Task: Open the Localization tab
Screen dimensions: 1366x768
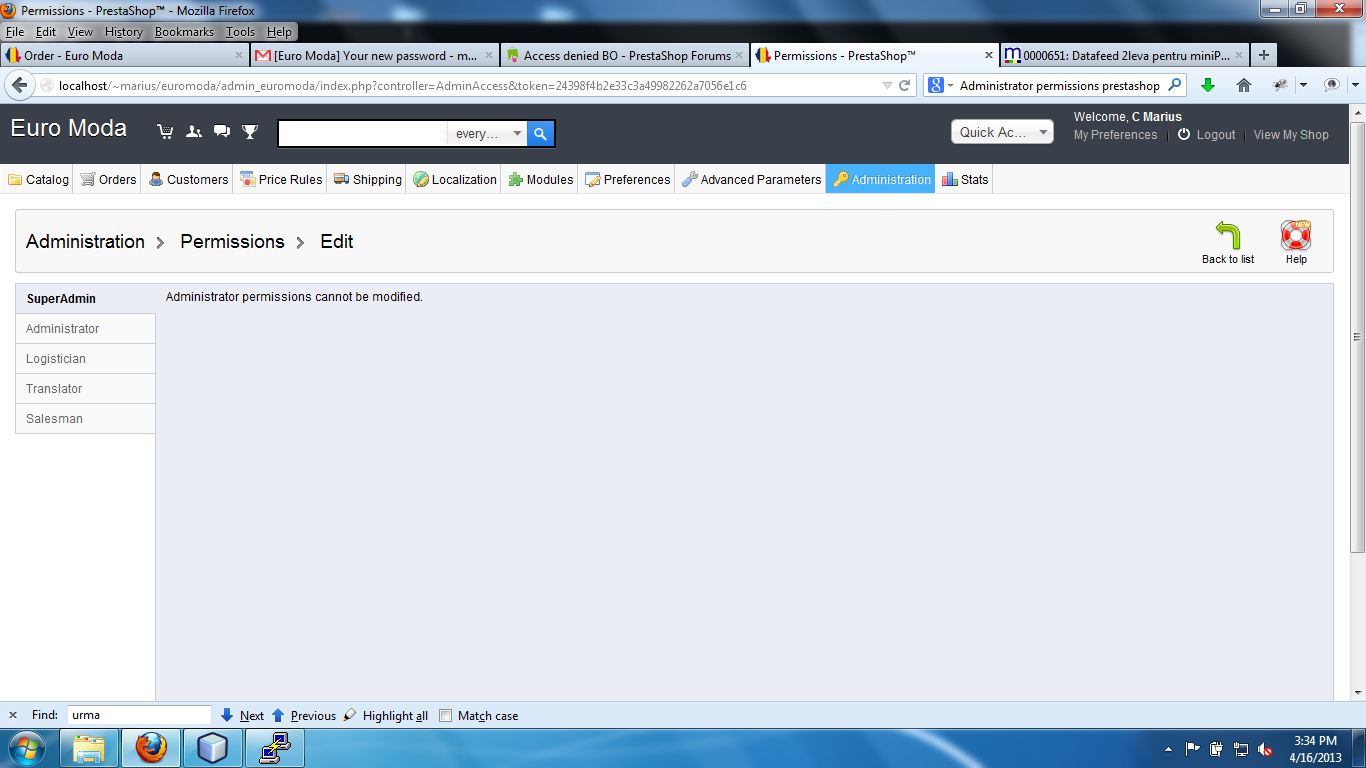Action: click(454, 179)
